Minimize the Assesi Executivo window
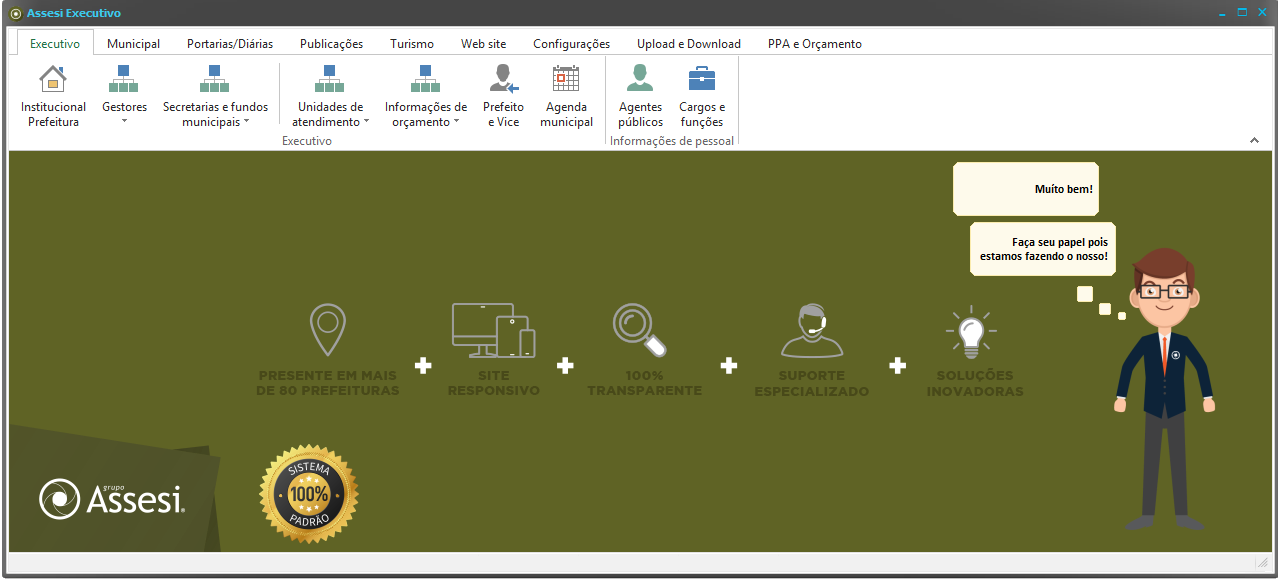This screenshot has height=580, width=1280. pos(1223,13)
